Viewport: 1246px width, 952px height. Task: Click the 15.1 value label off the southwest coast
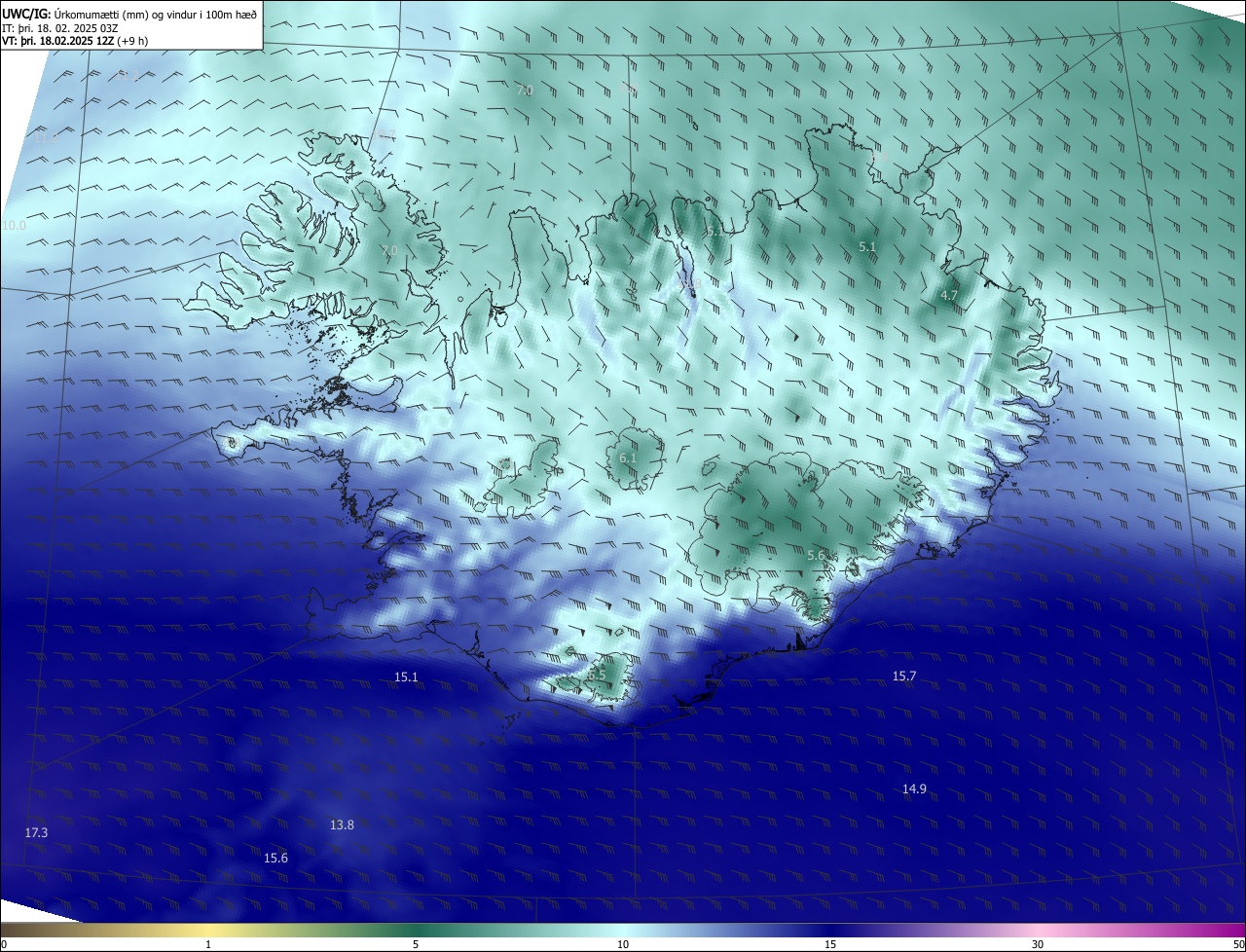(x=406, y=677)
